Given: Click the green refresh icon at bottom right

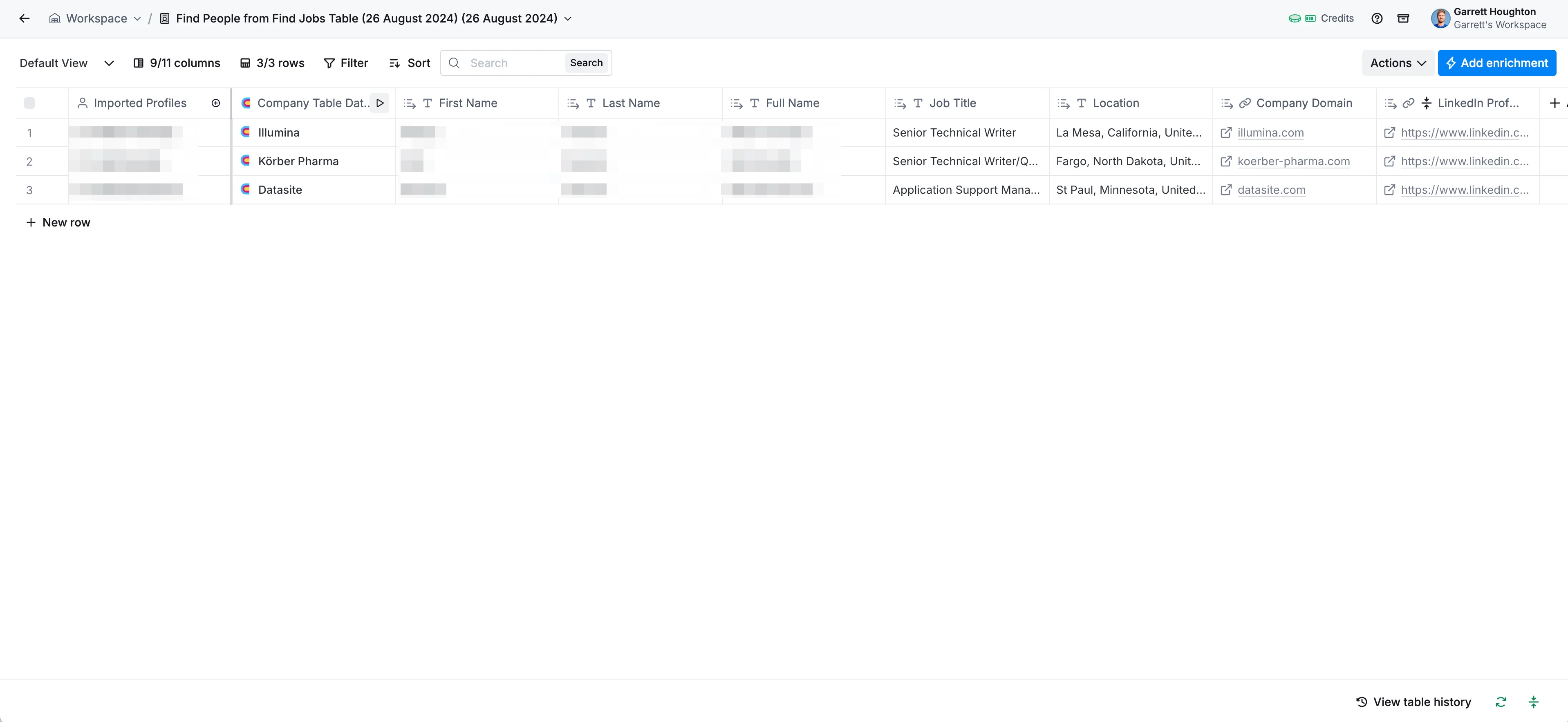Looking at the screenshot, I should (1501, 702).
